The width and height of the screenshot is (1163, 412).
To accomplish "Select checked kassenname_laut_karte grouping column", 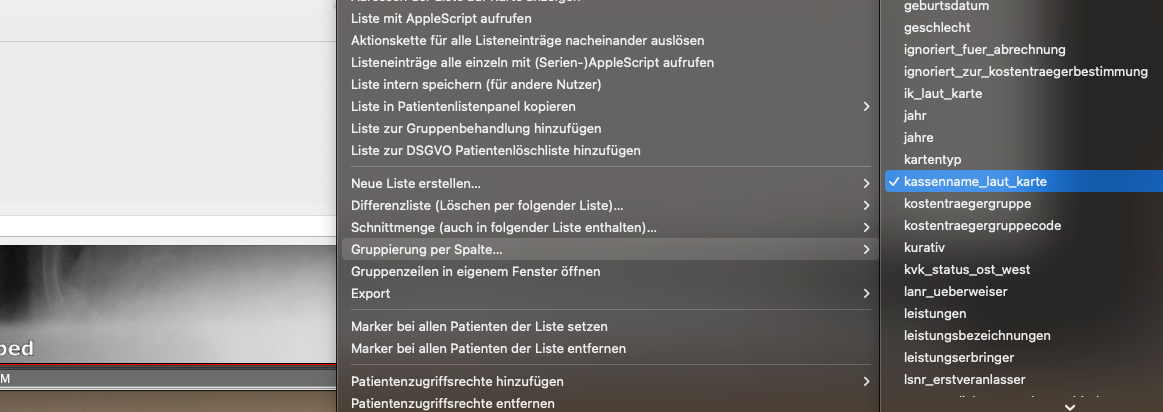I will click(1024, 181).
